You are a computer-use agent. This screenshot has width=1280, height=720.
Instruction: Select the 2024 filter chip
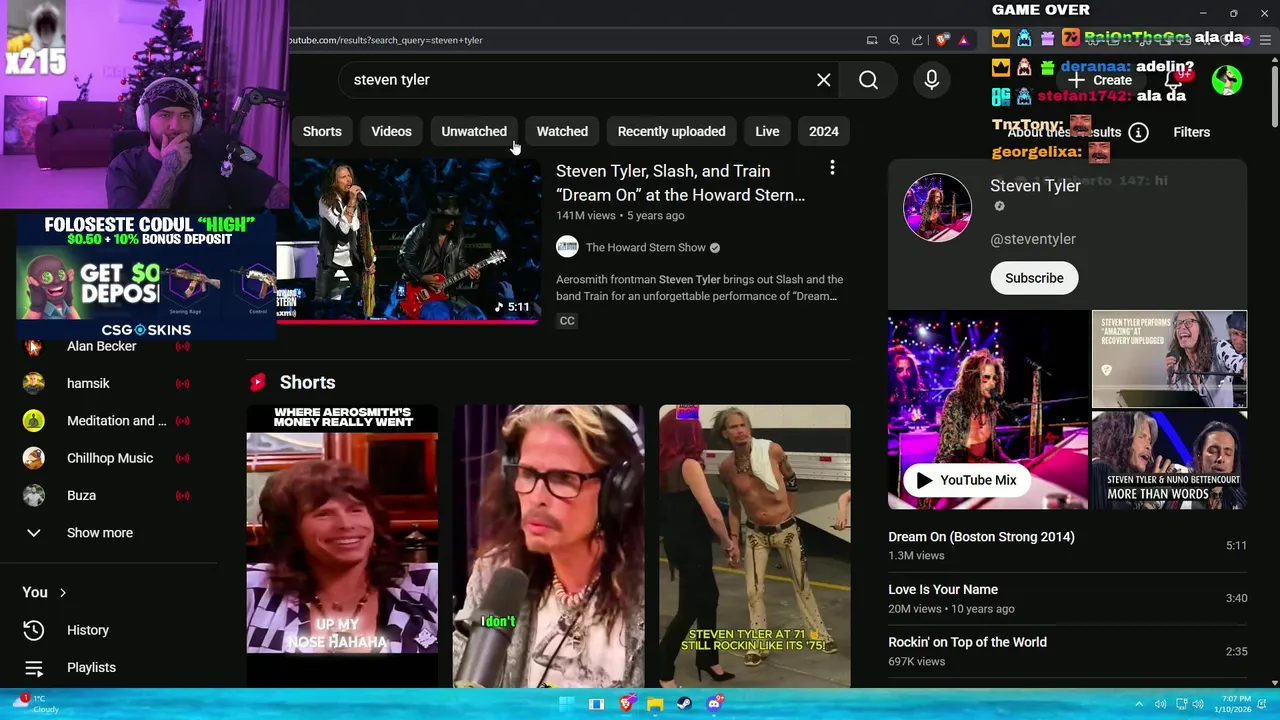pos(824,131)
